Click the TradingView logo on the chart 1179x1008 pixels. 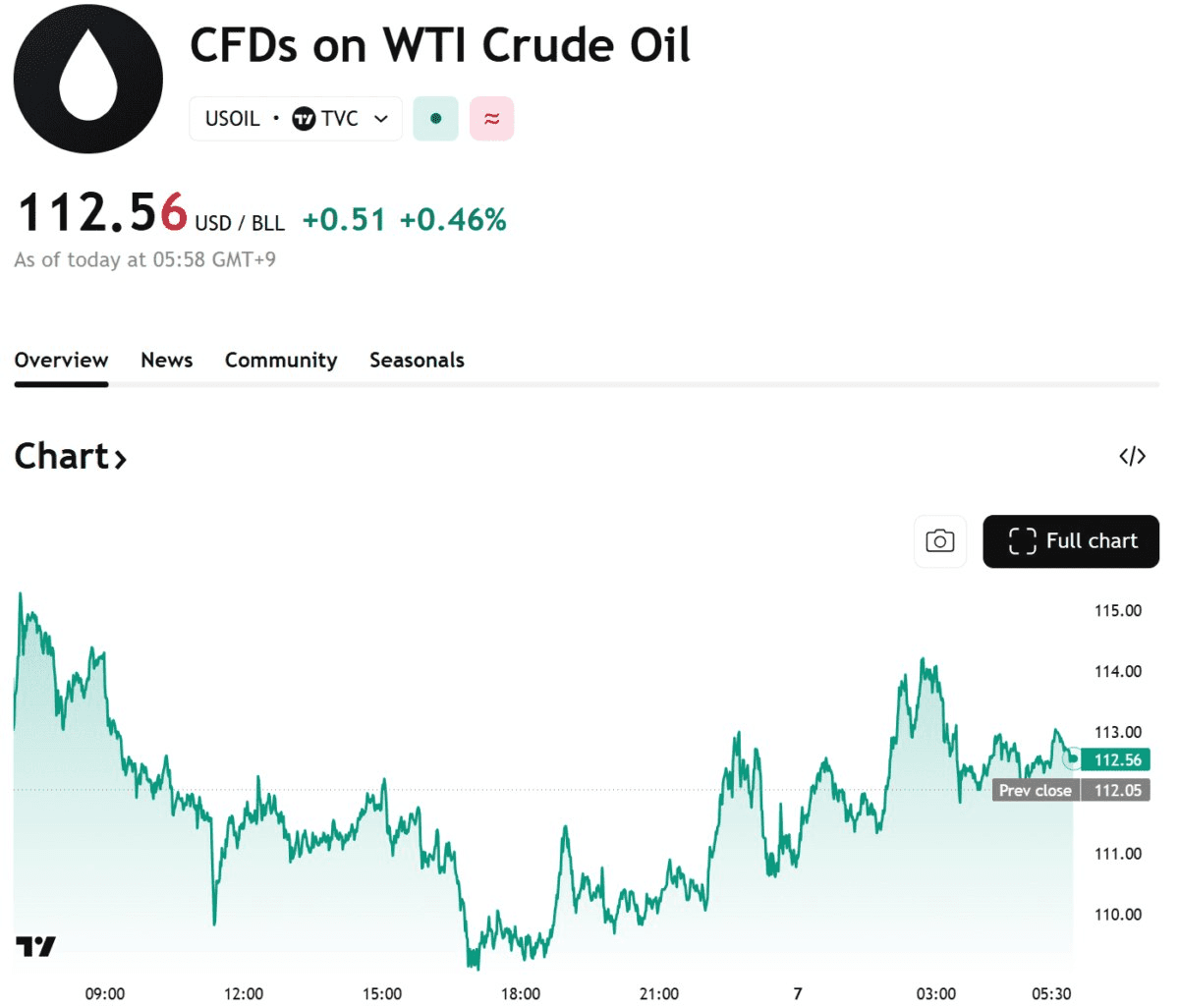click(x=35, y=946)
